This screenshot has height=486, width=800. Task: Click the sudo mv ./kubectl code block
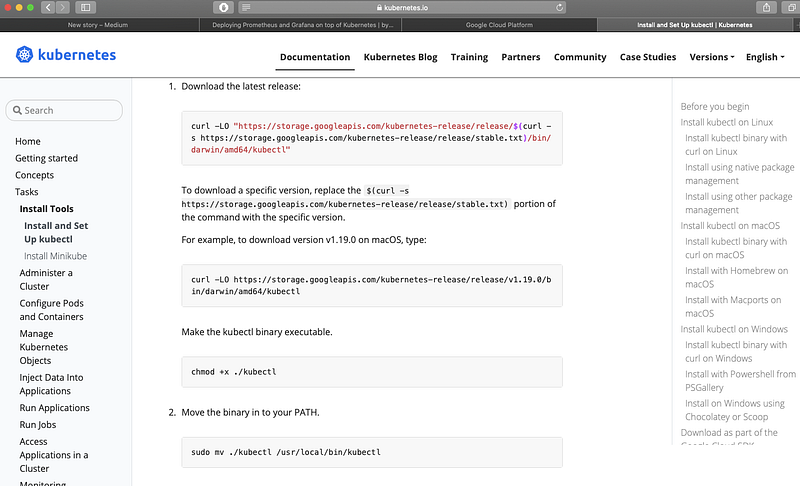point(372,452)
